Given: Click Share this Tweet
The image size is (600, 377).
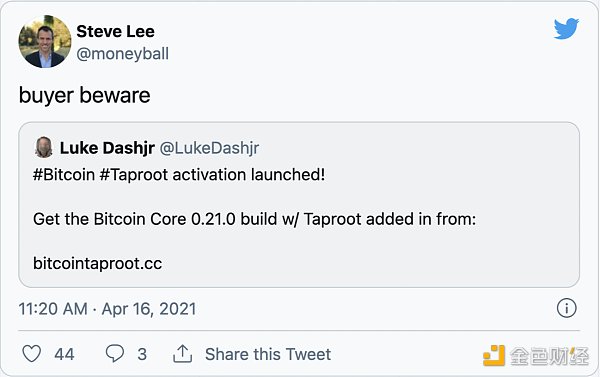Looking at the screenshot, I should click(268, 354).
